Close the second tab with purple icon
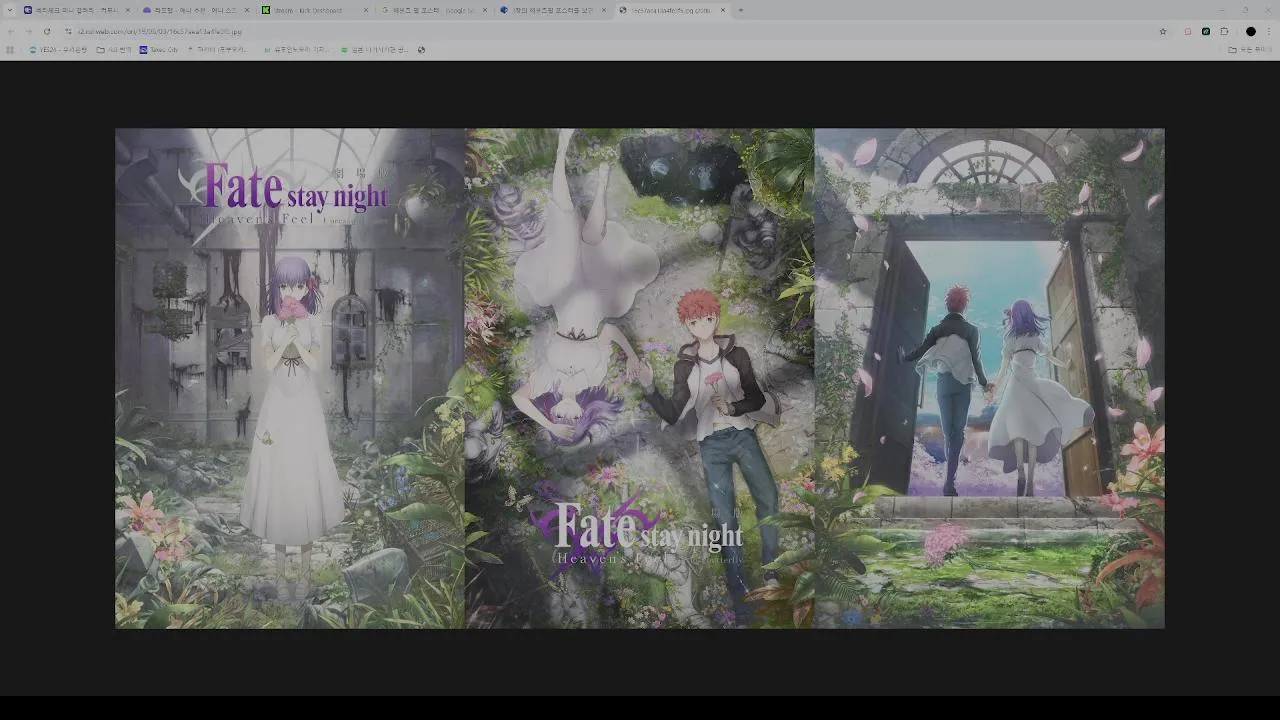Viewport: 1280px width, 720px height. [246, 10]
